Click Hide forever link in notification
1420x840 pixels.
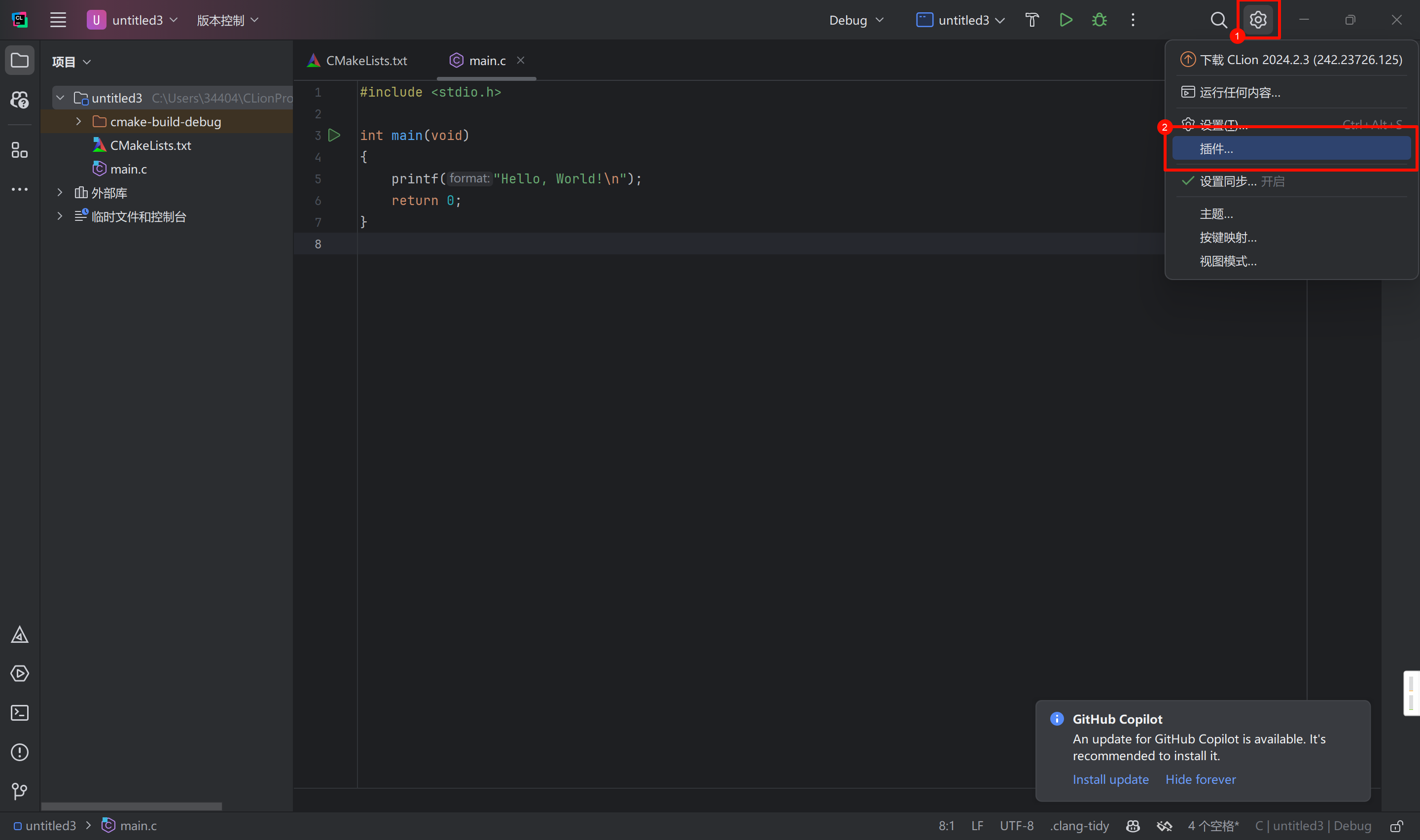1201,779
